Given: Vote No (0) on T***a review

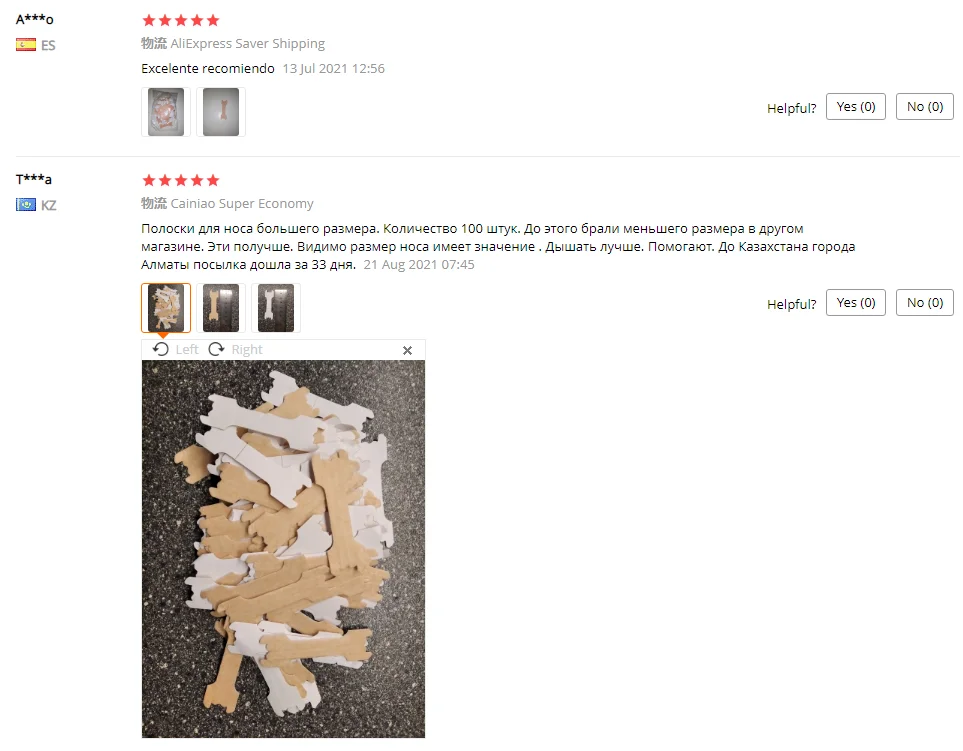Looking at the screenshot, I should 924,303.
